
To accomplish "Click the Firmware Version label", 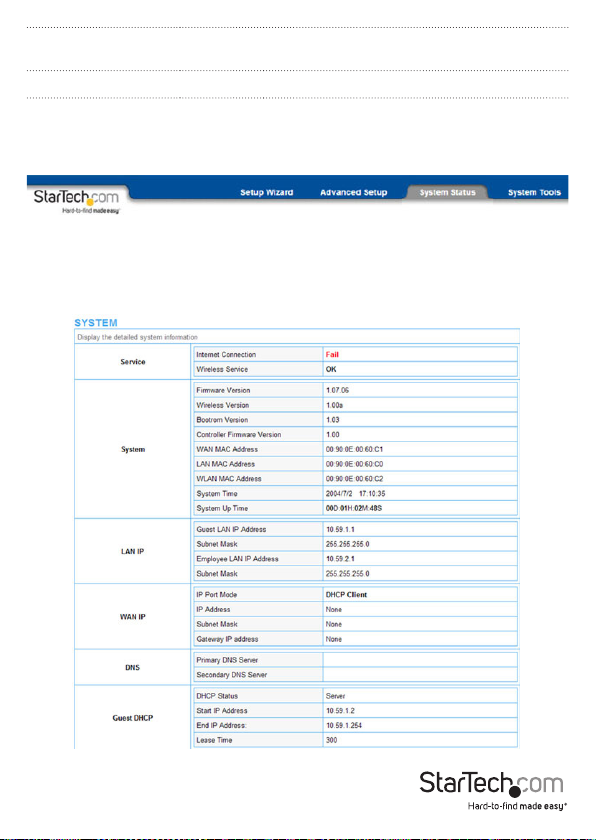I will [x=223, y=390].
